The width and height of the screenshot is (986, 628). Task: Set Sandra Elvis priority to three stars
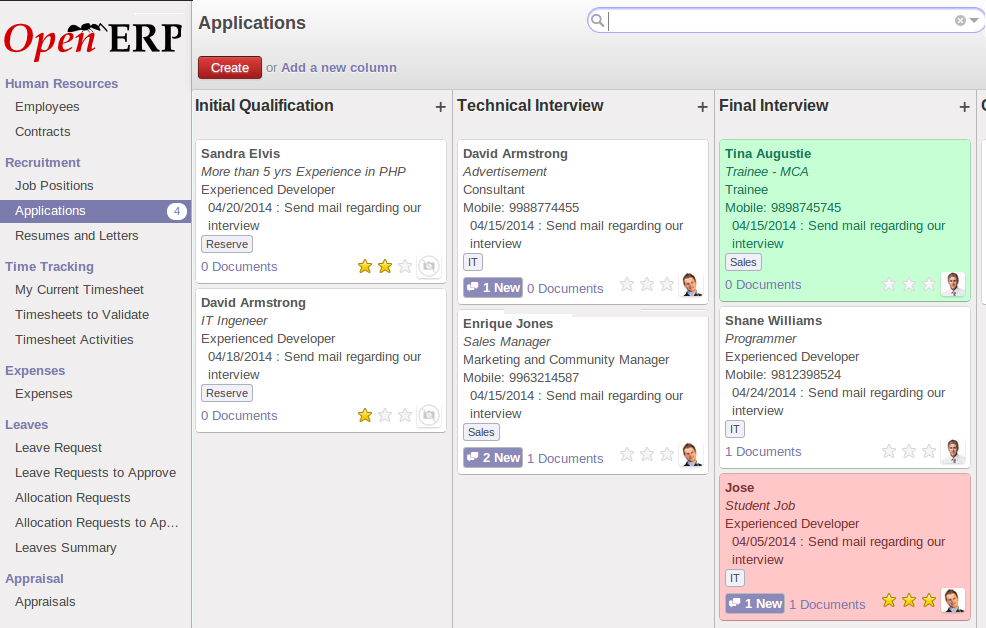click(x=405, y=266)
